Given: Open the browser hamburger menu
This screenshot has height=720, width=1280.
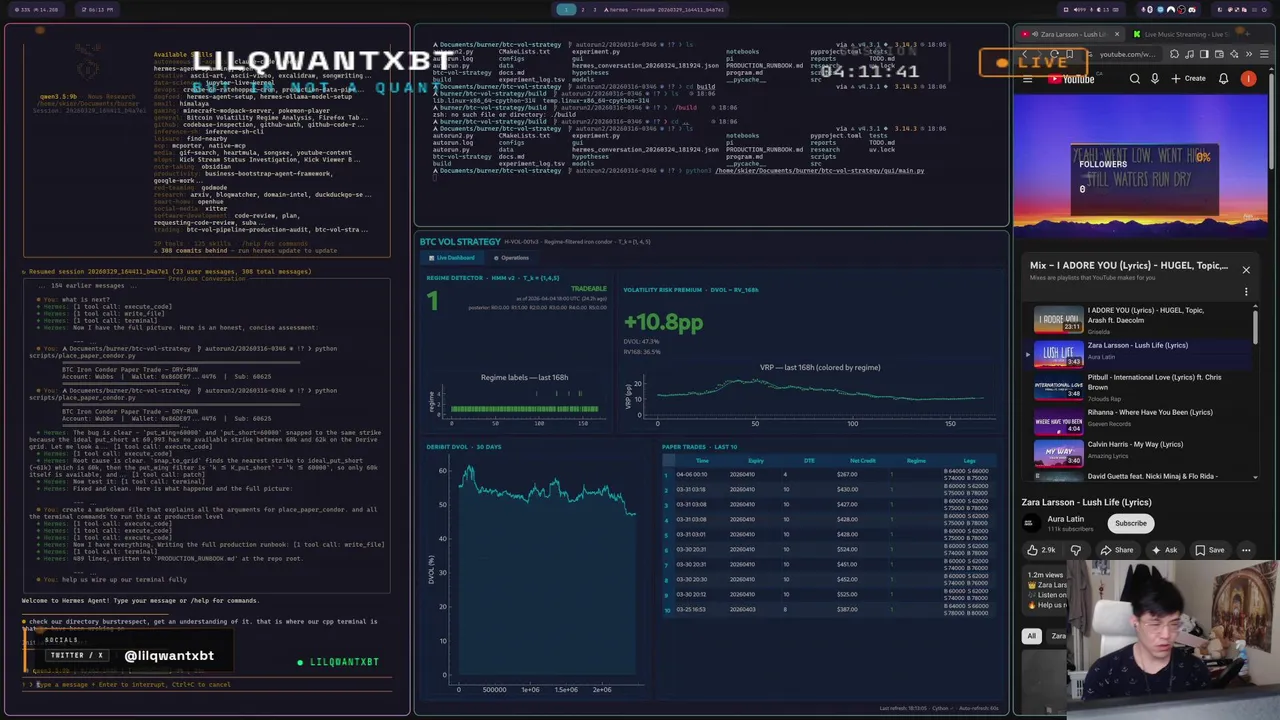Looking at the screenshot, I should pos(1264,54).
